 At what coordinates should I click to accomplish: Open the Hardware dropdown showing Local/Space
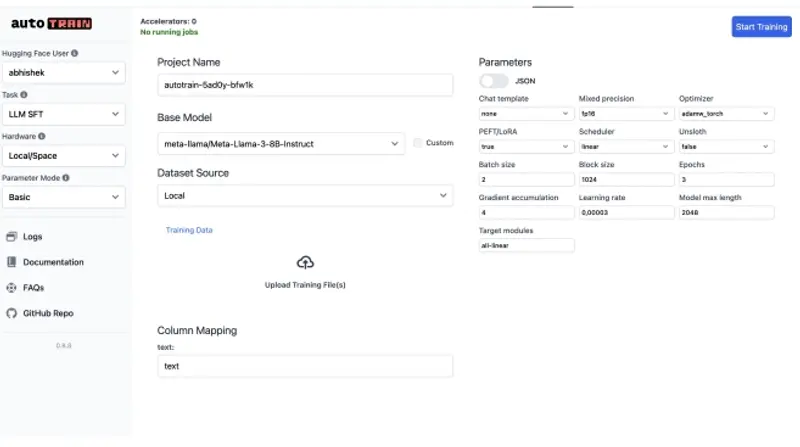tap(64, 156)
